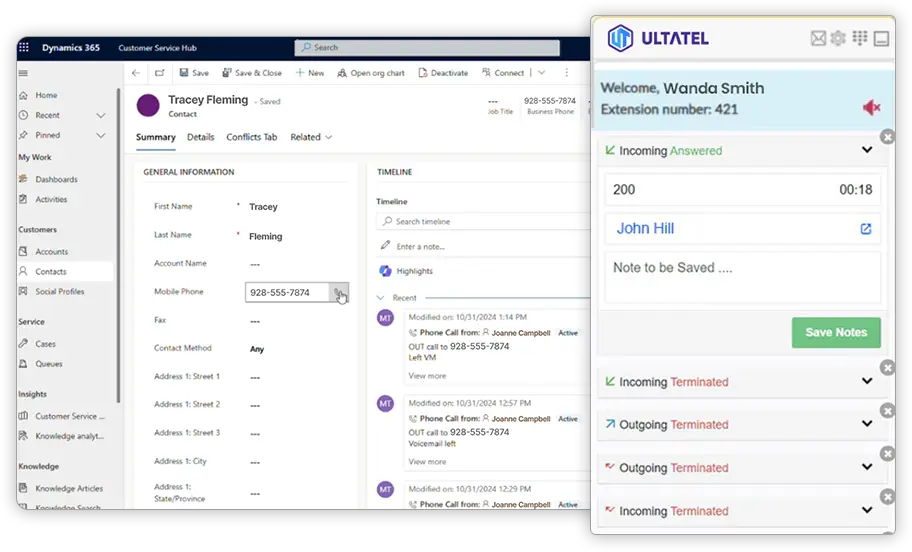The height and width of the screenshot is (552, 912).
Task: Toggle the red muted speaker icon
Action: tap(871, 108)
